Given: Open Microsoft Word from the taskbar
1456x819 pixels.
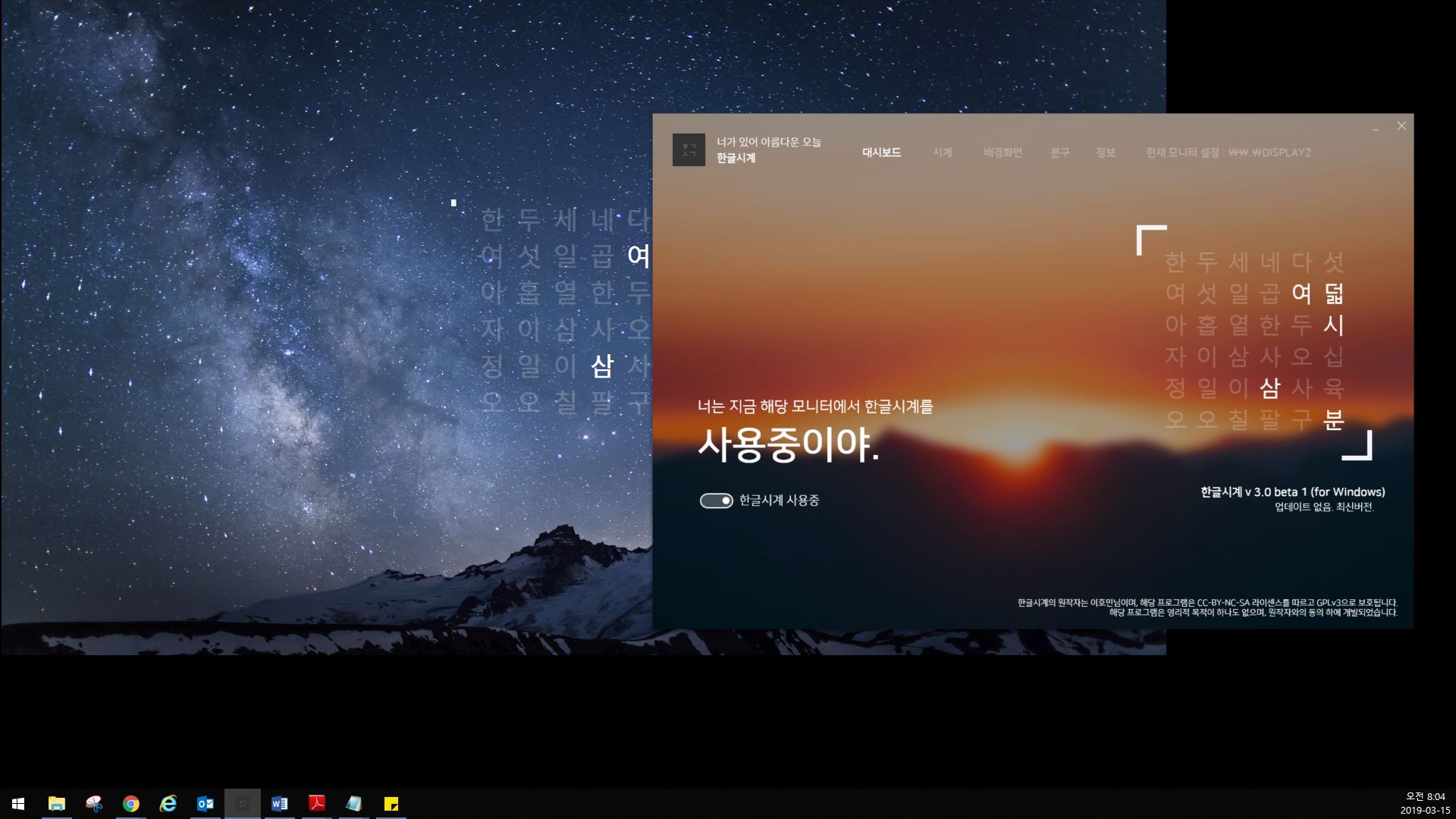Looking at the screenshot, I should (x=279, y=803).
